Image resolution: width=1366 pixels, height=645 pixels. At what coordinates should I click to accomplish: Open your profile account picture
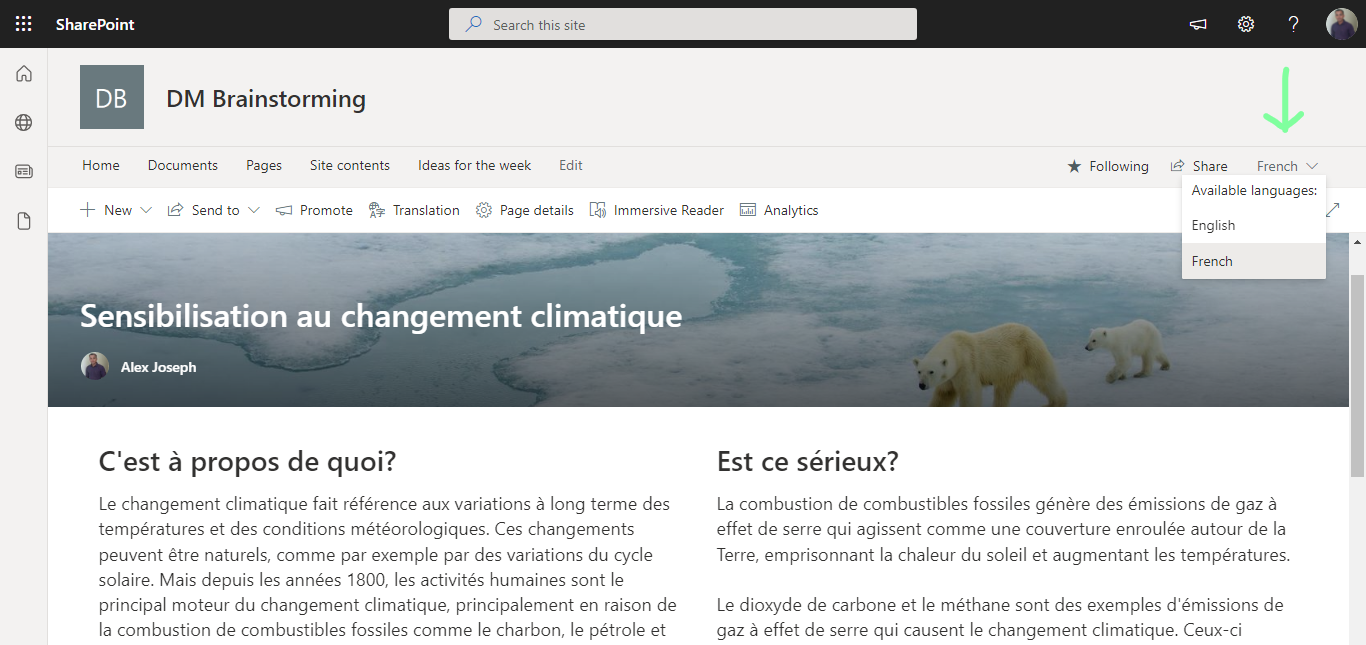point(1342,23)
